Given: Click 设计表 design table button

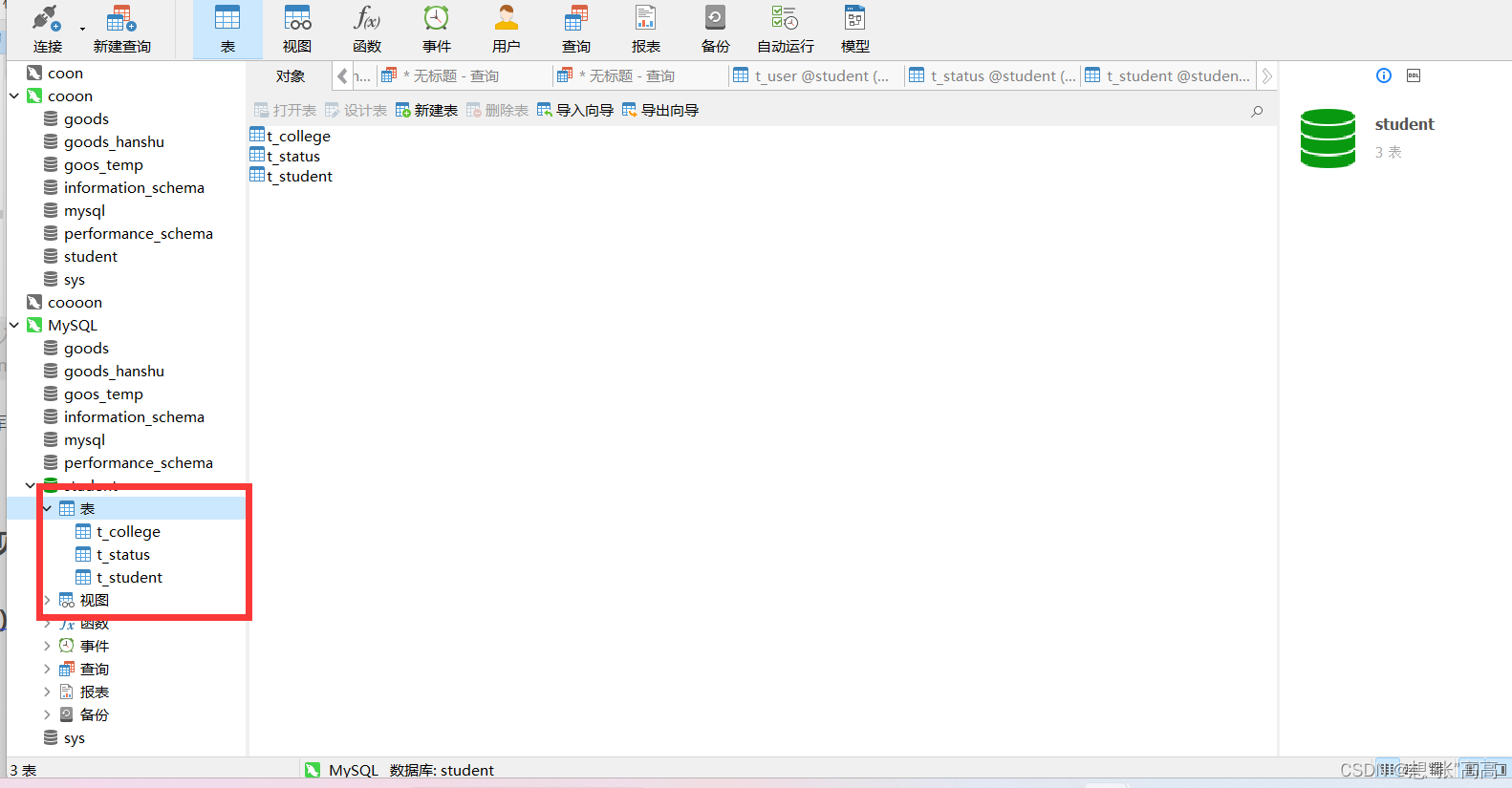Looking at the screenshot, I should pyautogui.click(x=356, y=111).
